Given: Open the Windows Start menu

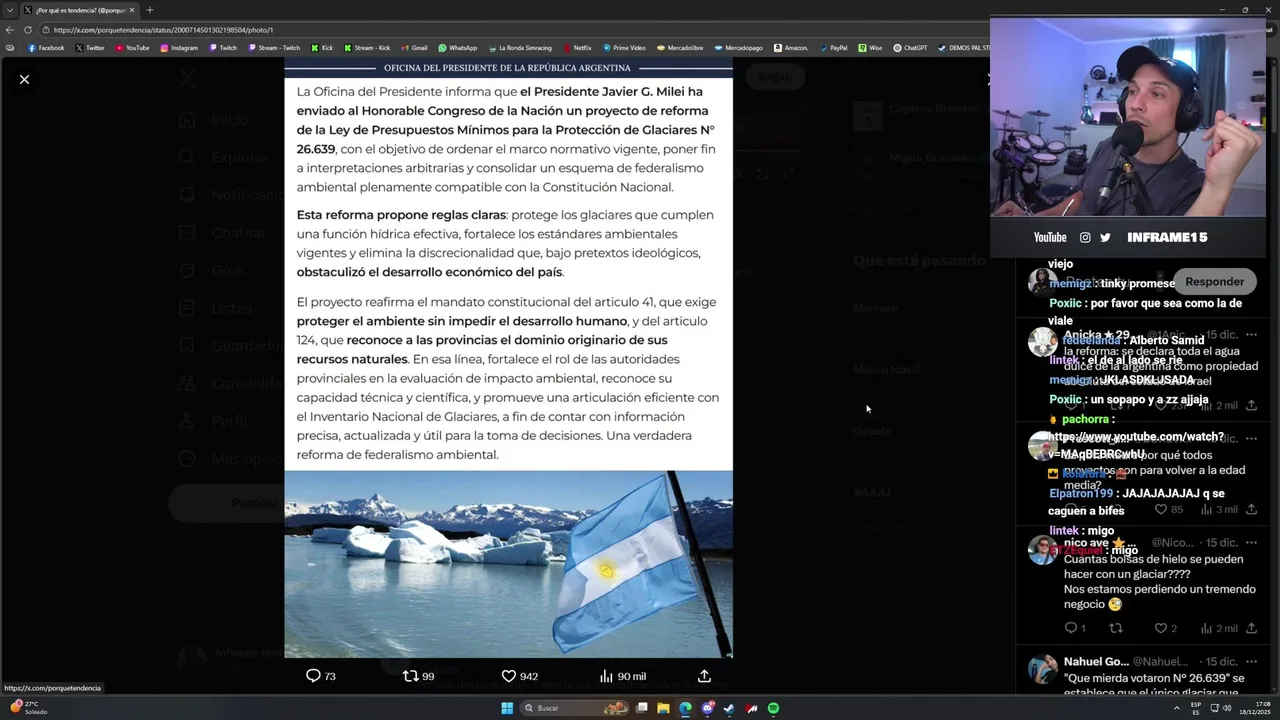Looking at the screenshot, I should [507, 708].
